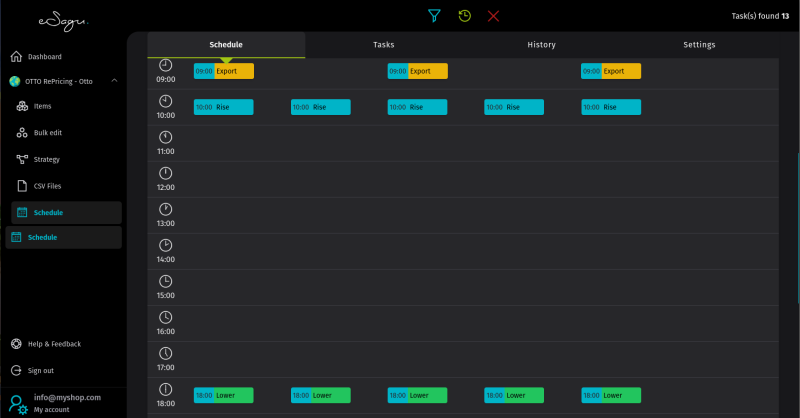Switch to the Tasks tab
This screenshot has height=418, width=800.
point(383,45)
